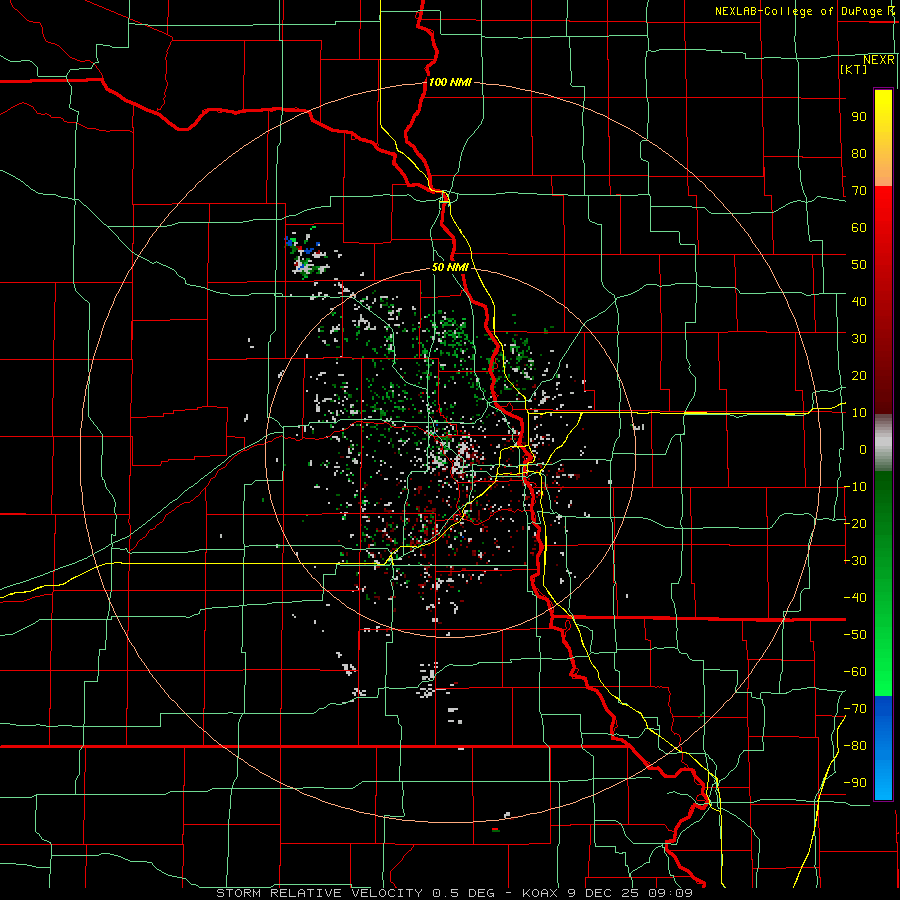Click the -50 value on velocity scale
The height and width of the screenshot is (900, 900).
(855, 635)
